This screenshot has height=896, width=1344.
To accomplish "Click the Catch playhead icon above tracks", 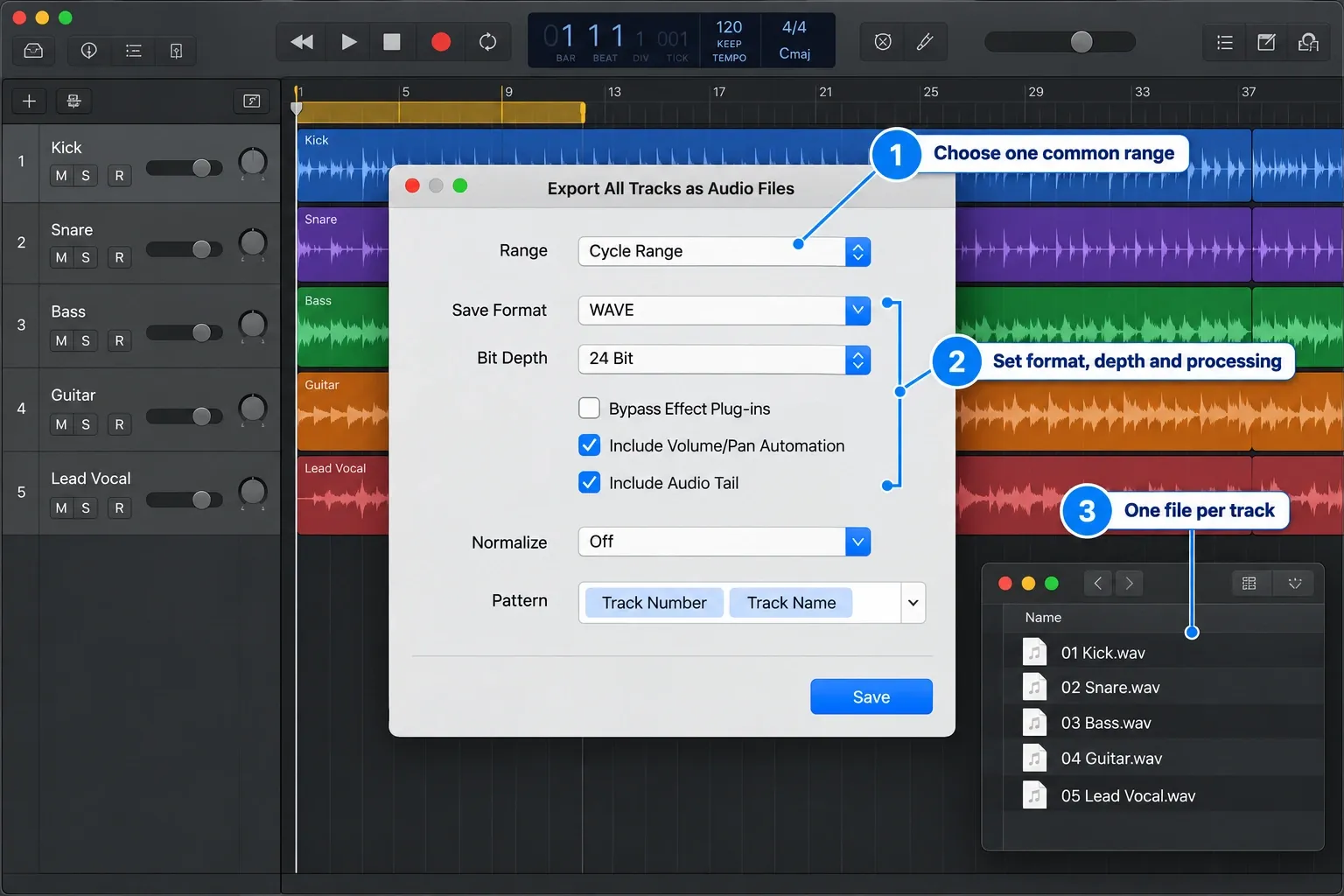I will pyautogui.click(x=252, y=101).
